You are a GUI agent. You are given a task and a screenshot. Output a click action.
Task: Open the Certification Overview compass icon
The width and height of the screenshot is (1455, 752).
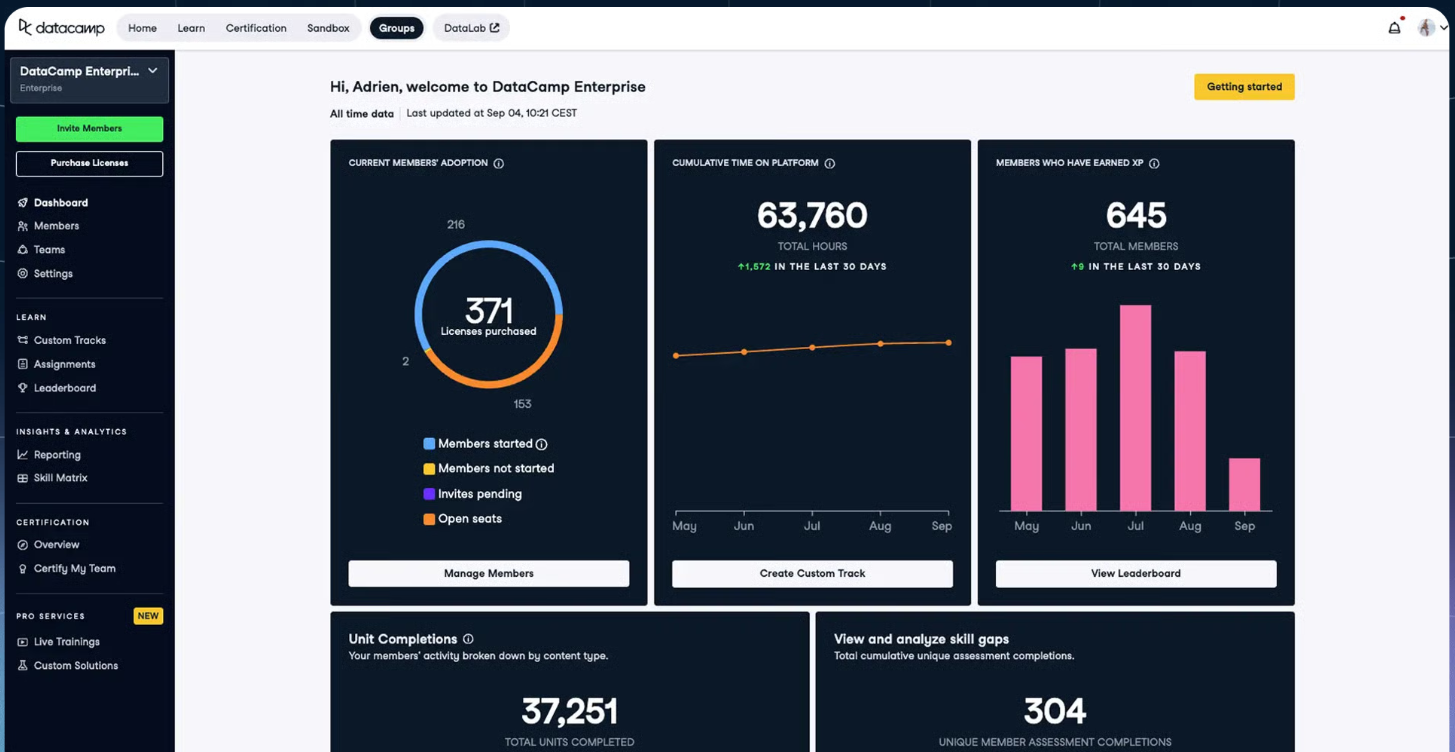pyautogui.click(x=22, y=544)
